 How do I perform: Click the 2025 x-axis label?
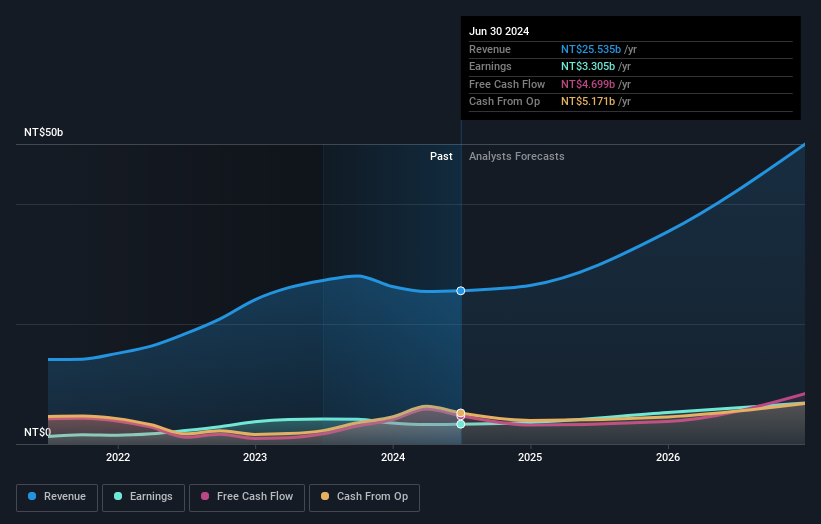pyautogui.click(x=530, y=457)
